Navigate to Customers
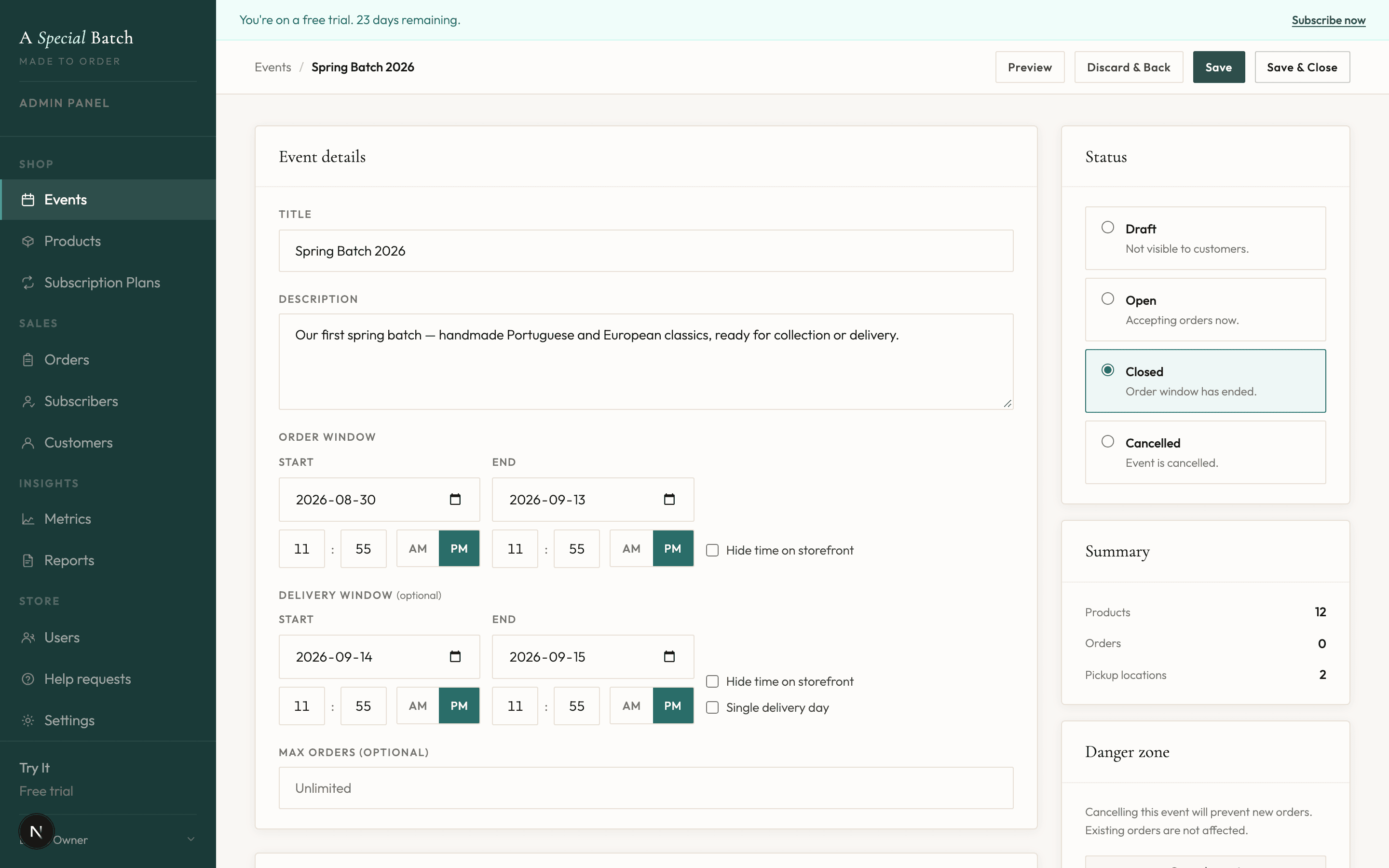1389x868 pixels. tap(108, 443)
